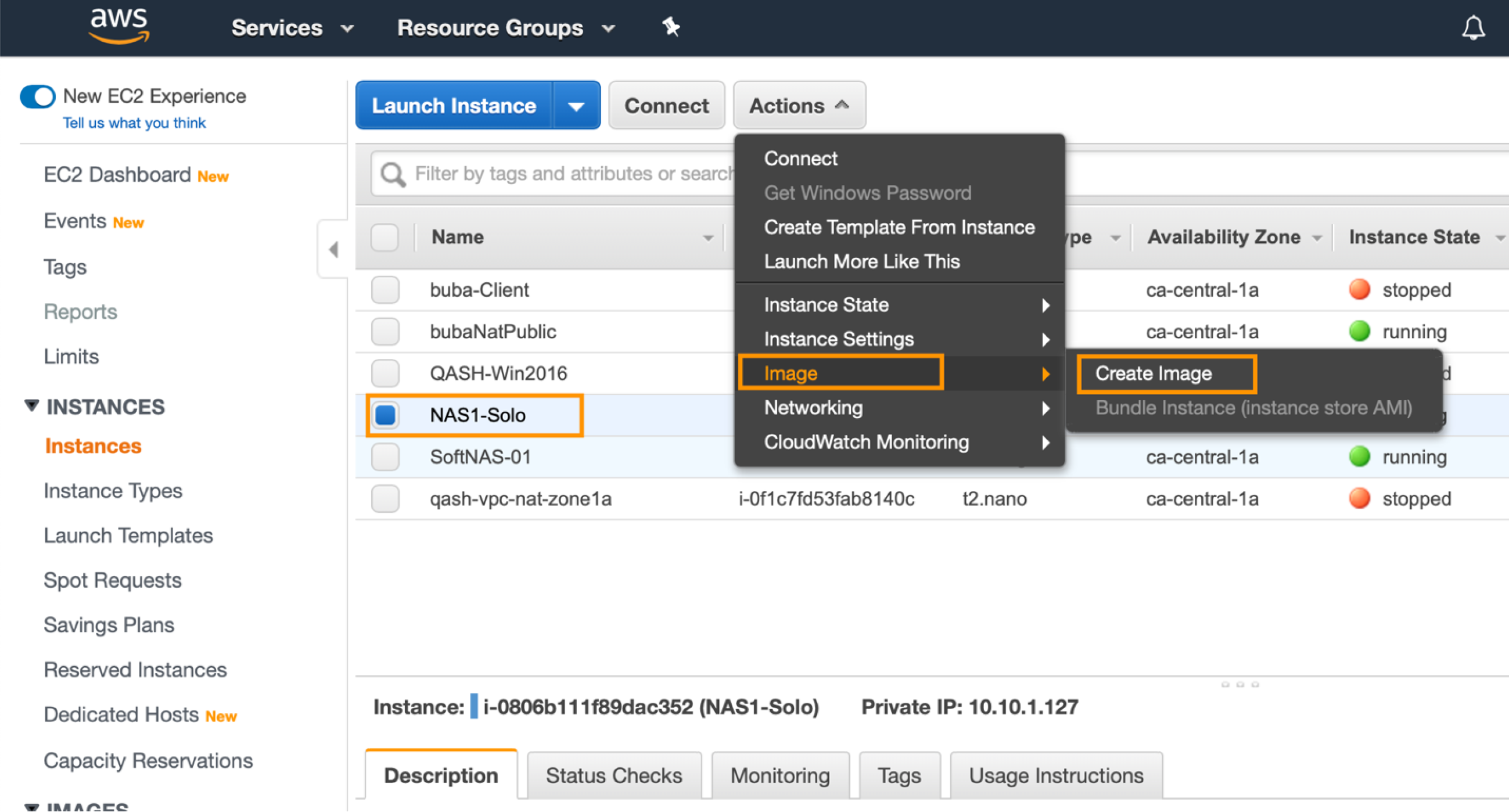This screenshot has height=812, width=1509.
Task: Click the AWS logo icon
Action: coord(119,26)
